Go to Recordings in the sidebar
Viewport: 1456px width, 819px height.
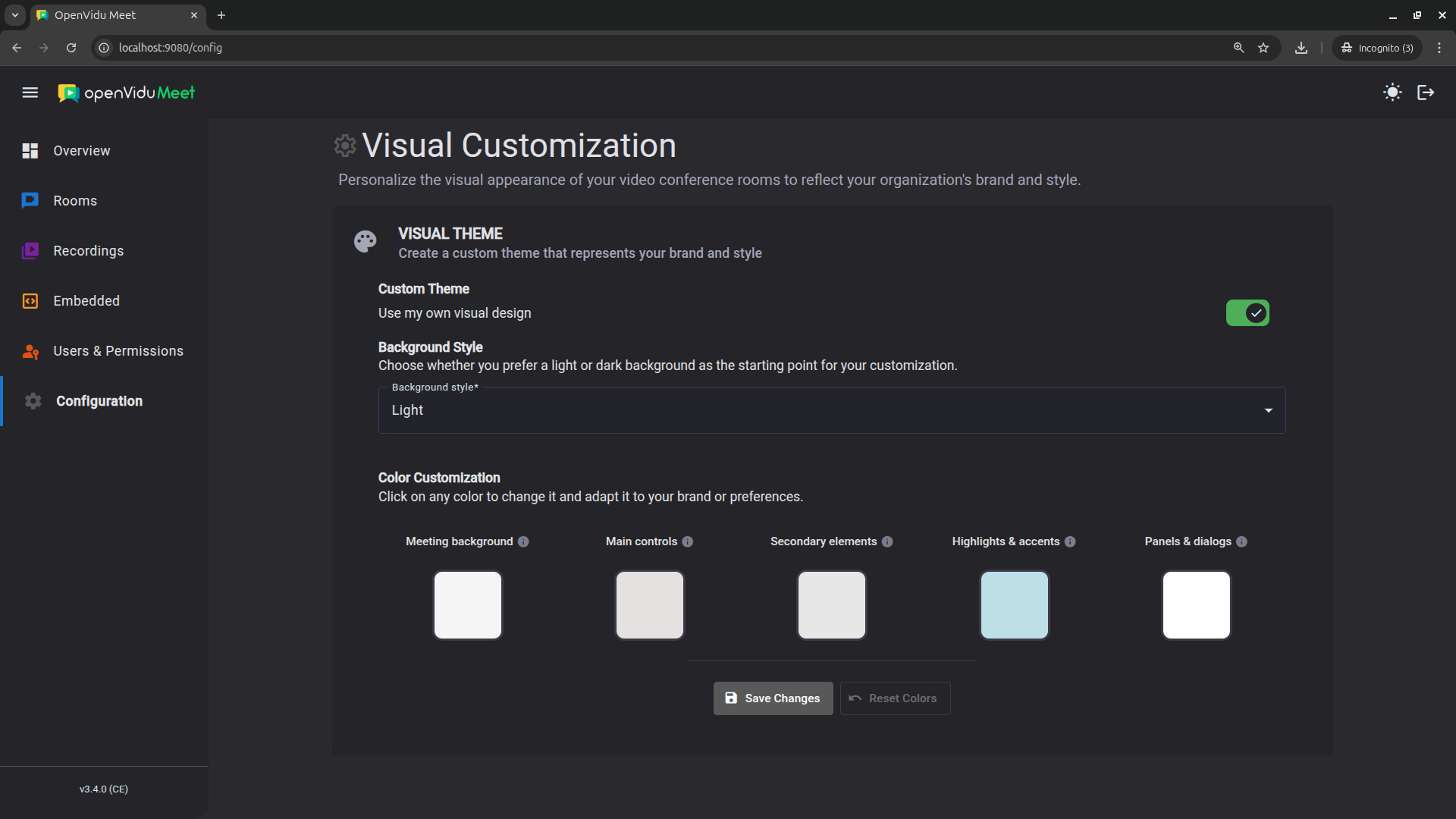point(88,251)
